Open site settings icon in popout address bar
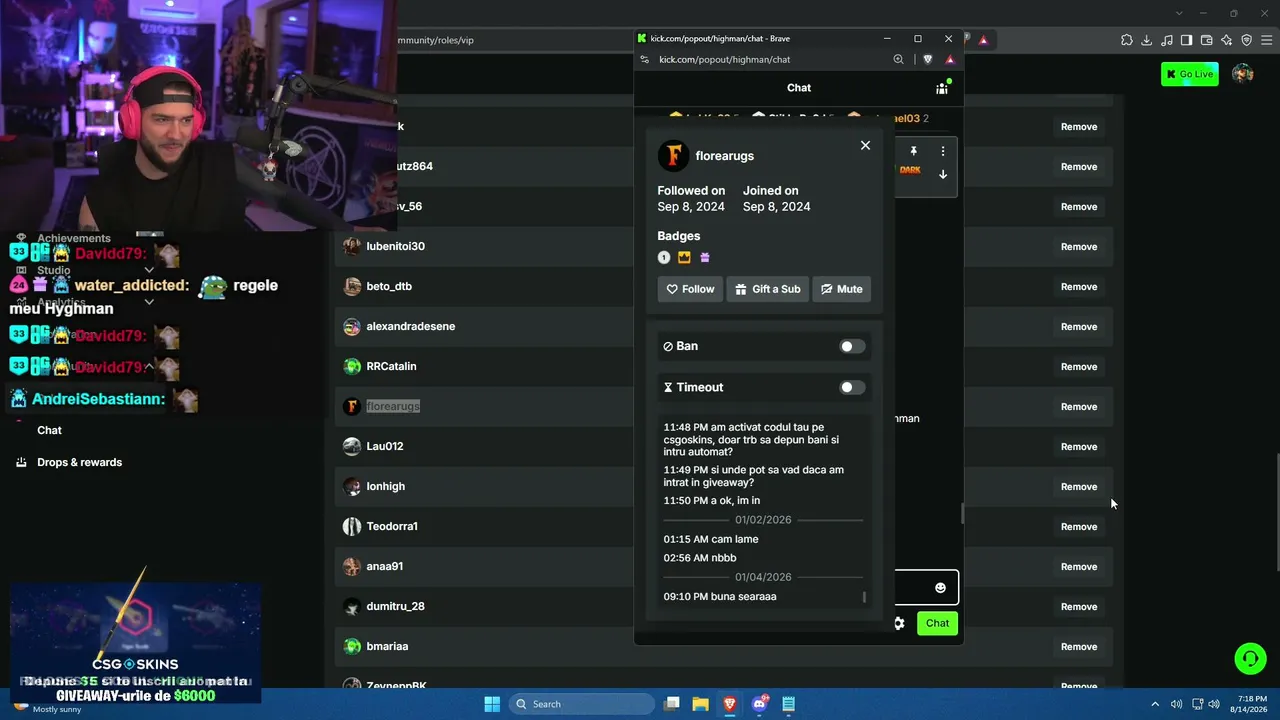The image size is (1280, 720). tap(645, 60)
